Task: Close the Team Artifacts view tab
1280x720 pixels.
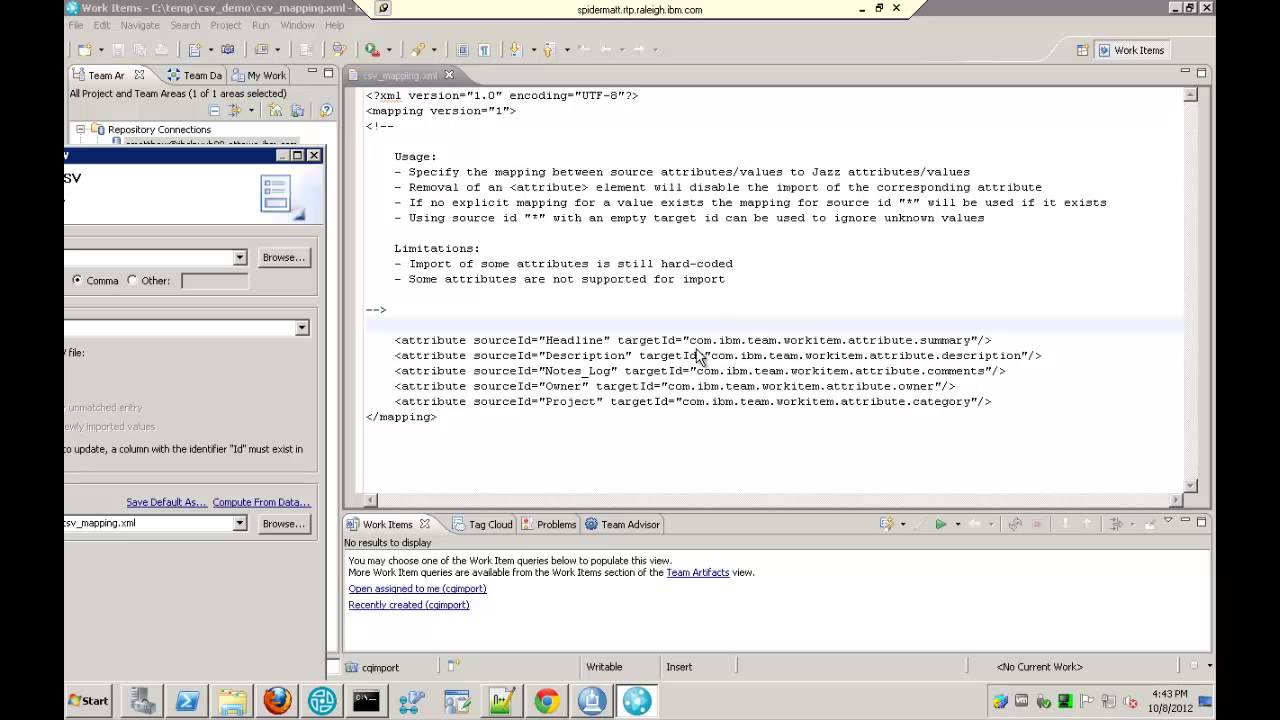Action: (139, 75)
